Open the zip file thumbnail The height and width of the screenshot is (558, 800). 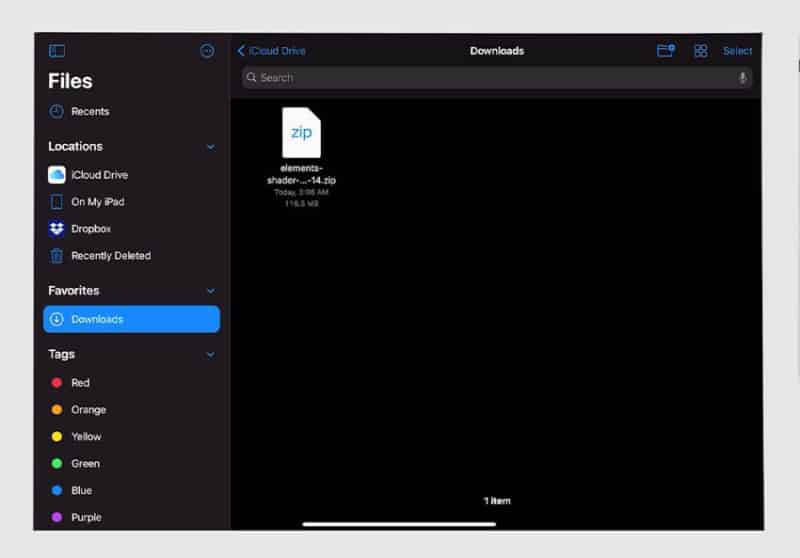[301, 132]
